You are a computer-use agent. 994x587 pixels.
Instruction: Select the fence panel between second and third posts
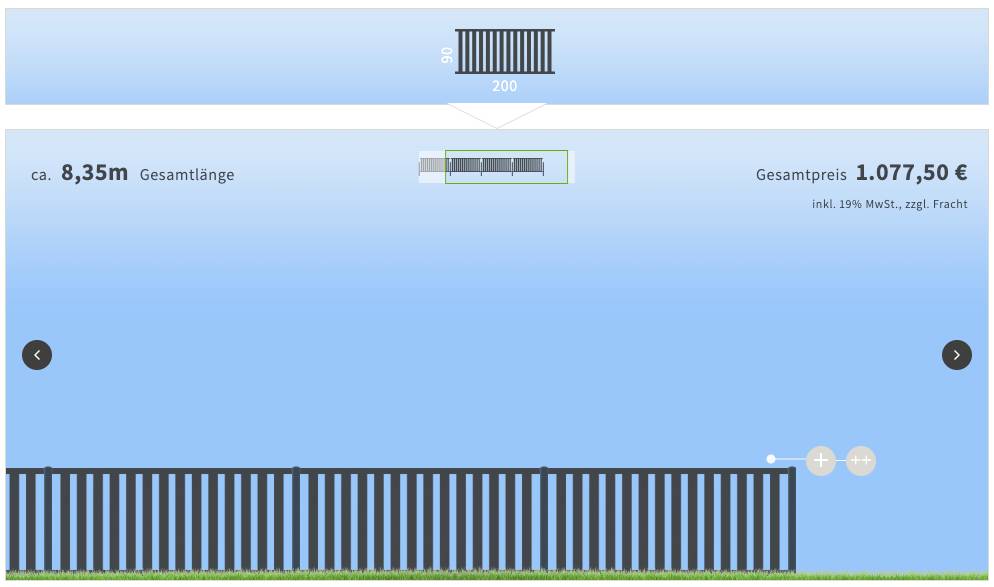[420, 520]
